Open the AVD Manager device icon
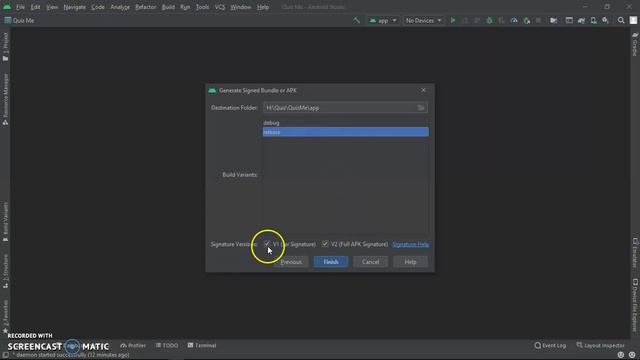This screenshot has width=640, height=360. [x=593, y=20]
